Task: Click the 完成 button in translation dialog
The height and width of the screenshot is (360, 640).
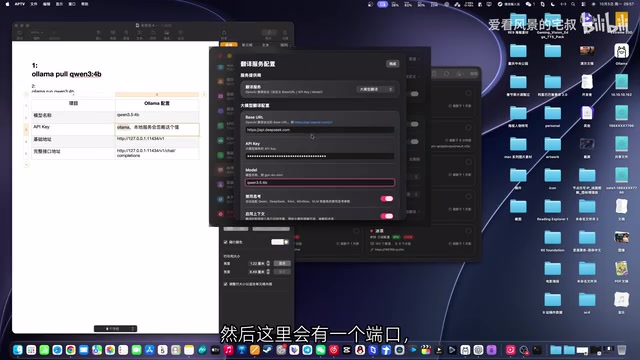Action: (392, 64)
